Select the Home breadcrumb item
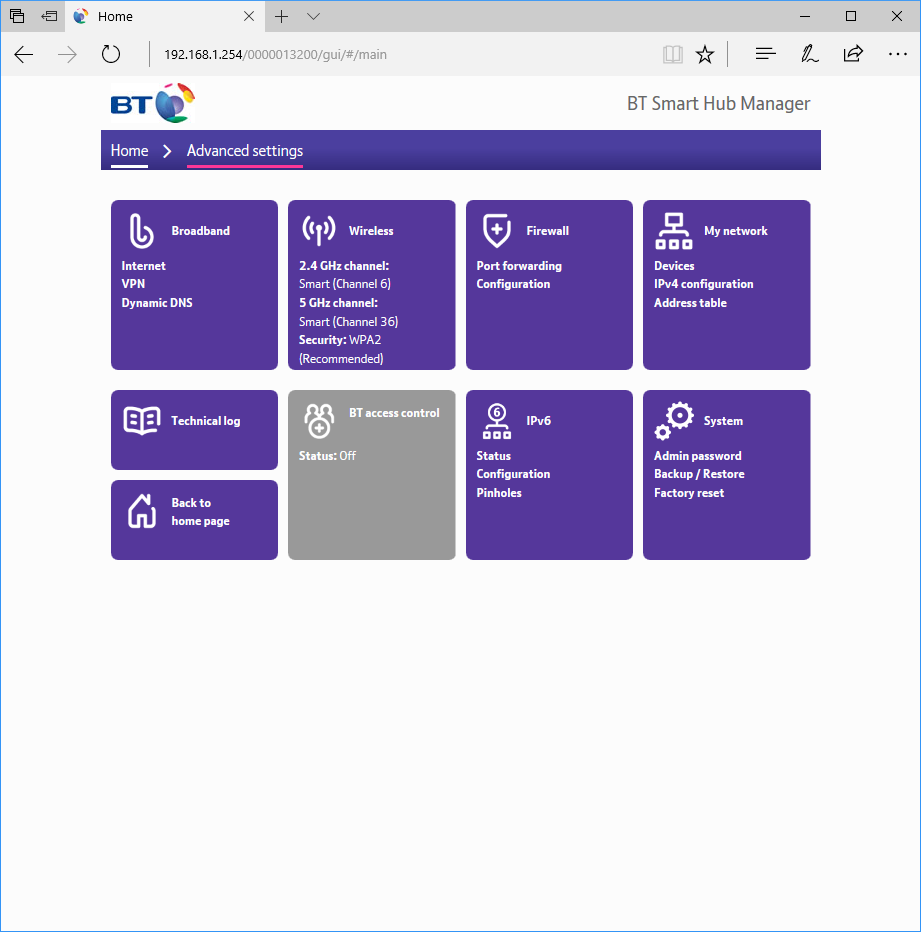 click(x=129, y=151)
